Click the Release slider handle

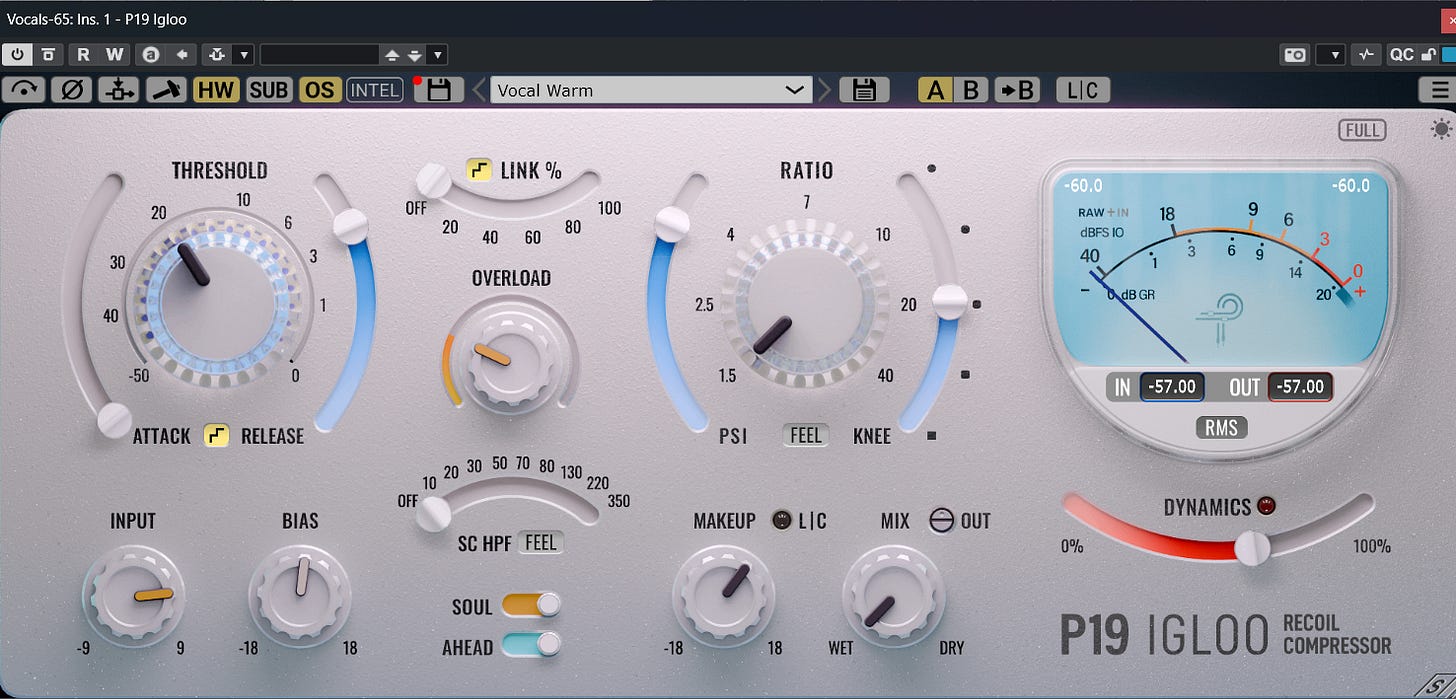point(351,225)
